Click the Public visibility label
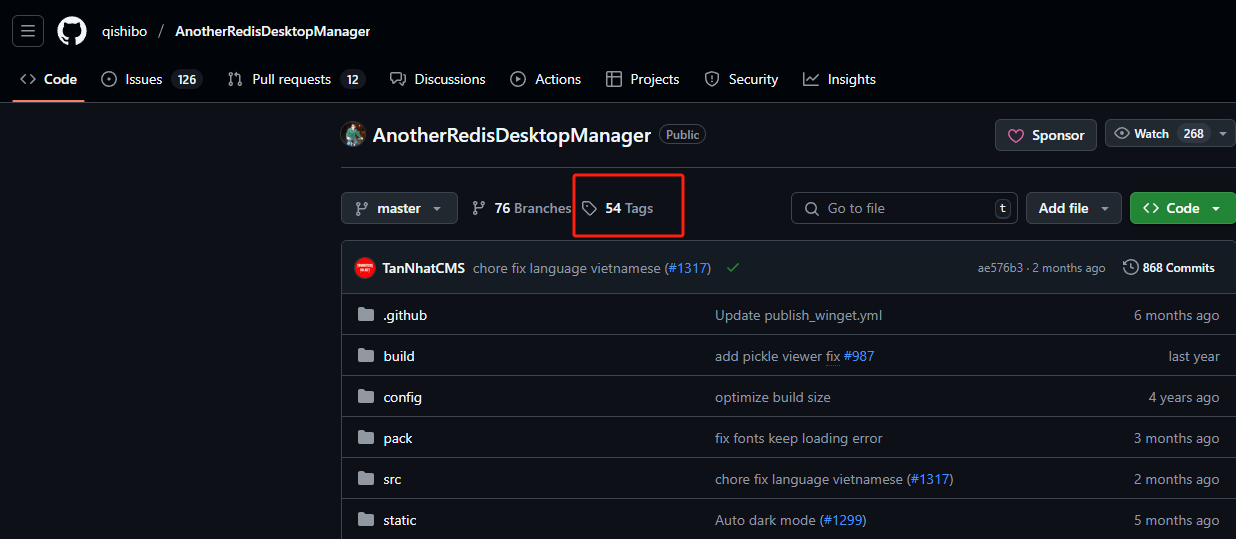Screen dimensions: 1236x539 tap(683, 135)
